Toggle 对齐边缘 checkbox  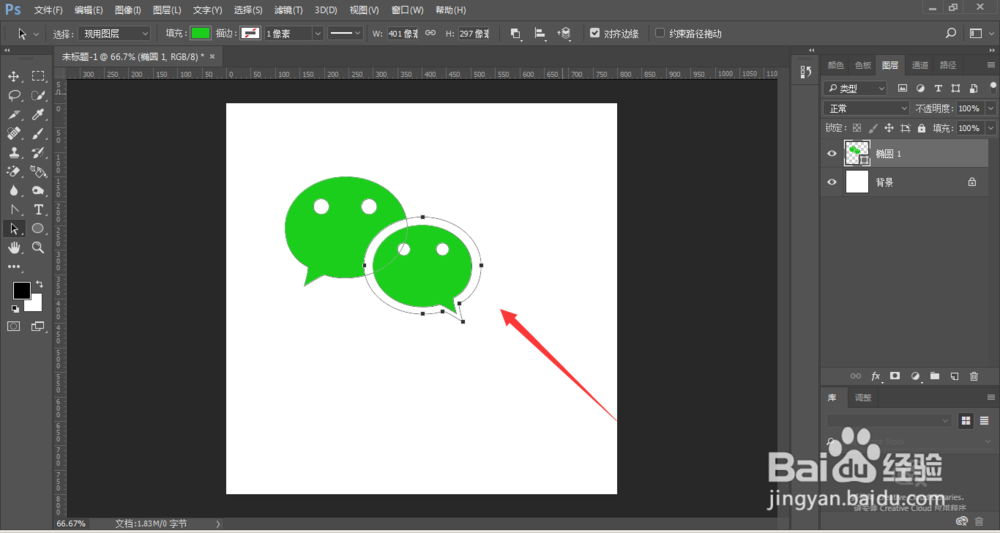tap(595, 33)
